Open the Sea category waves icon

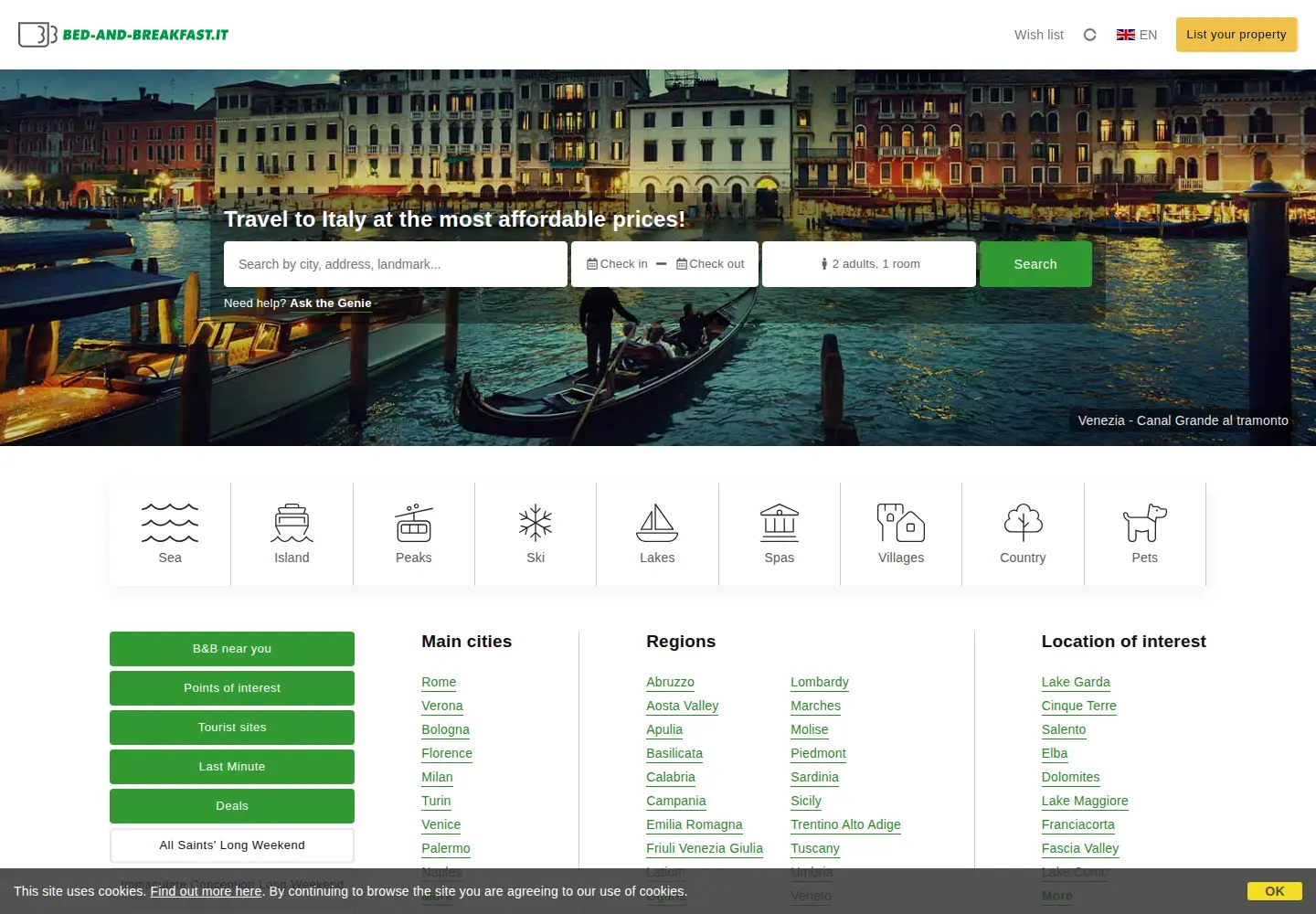[x=170, y=523]
